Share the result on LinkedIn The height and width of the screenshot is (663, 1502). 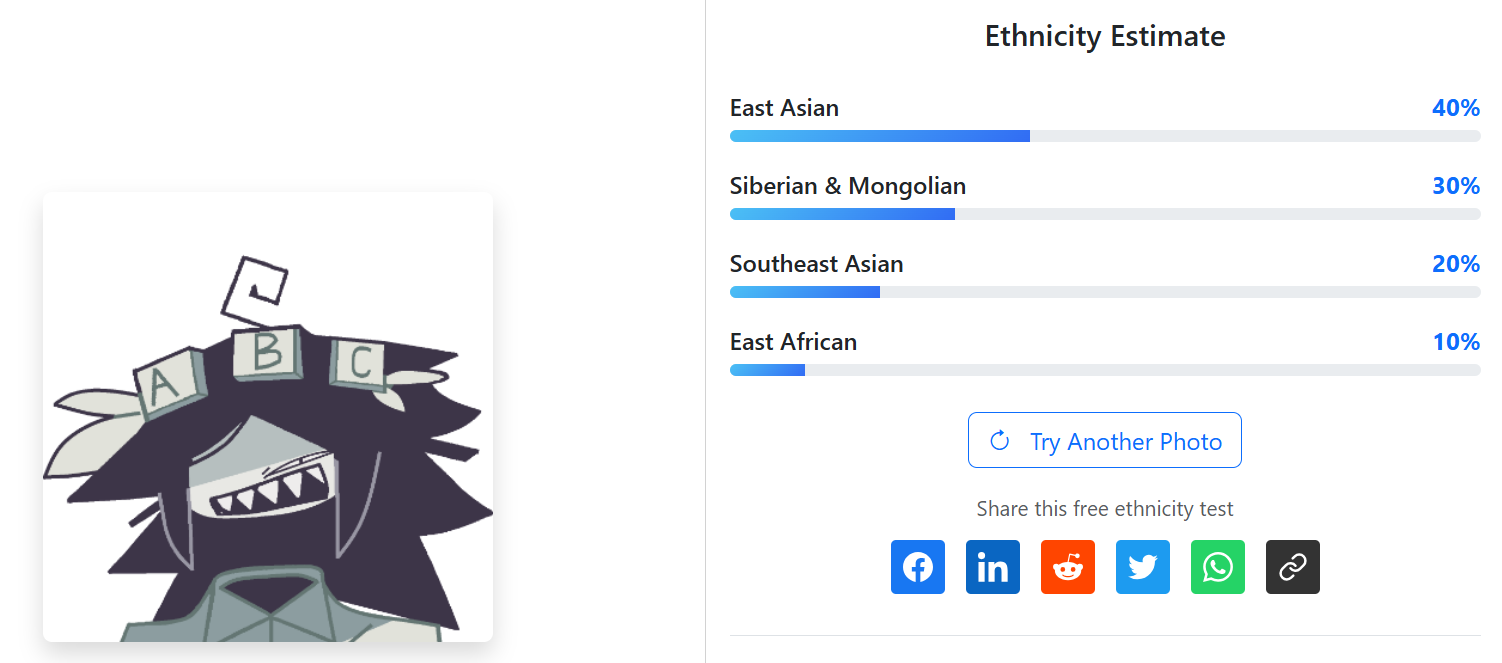tap(992, 567)
